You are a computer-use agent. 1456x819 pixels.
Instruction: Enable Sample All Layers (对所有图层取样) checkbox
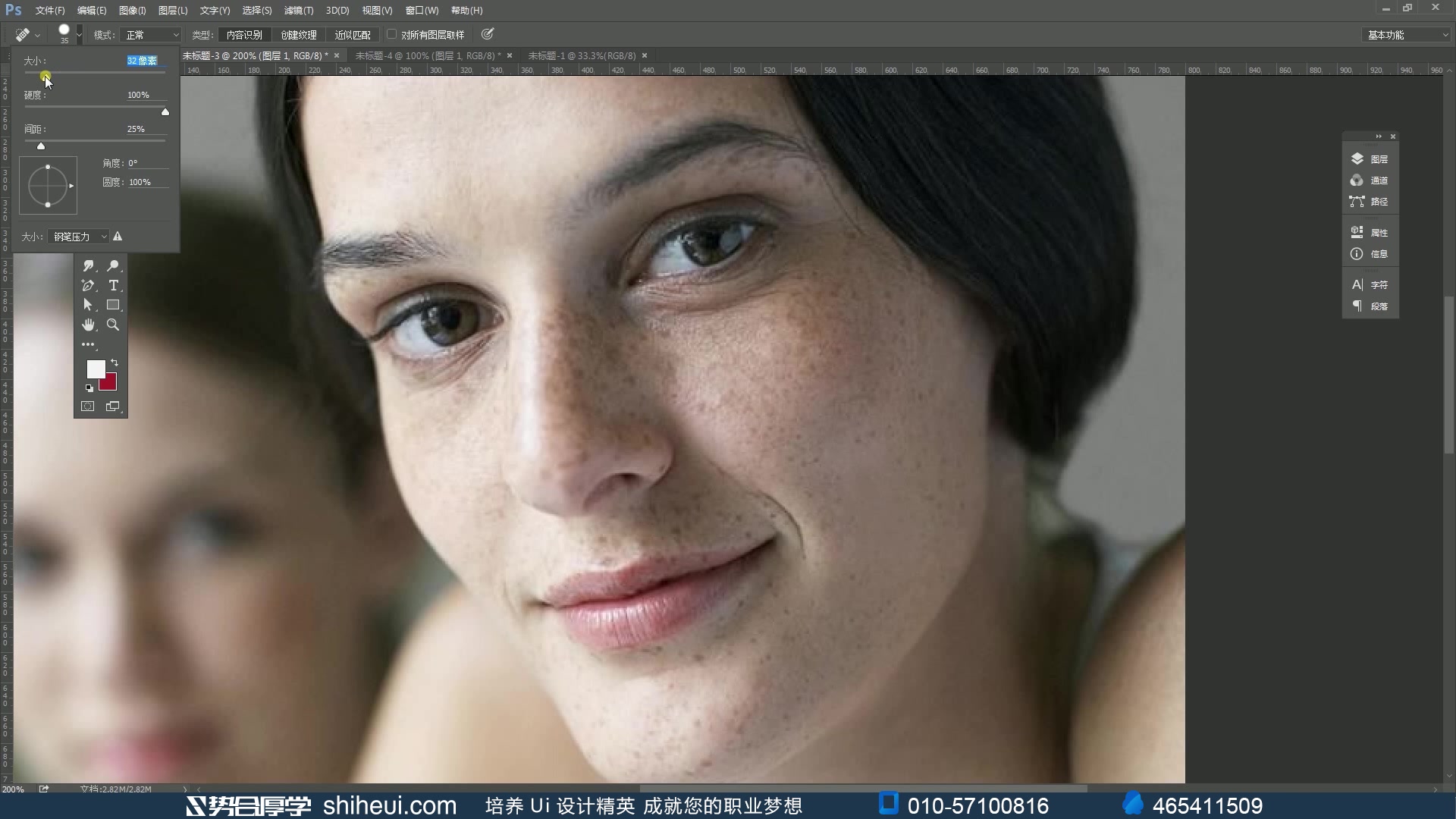point(392,34)
